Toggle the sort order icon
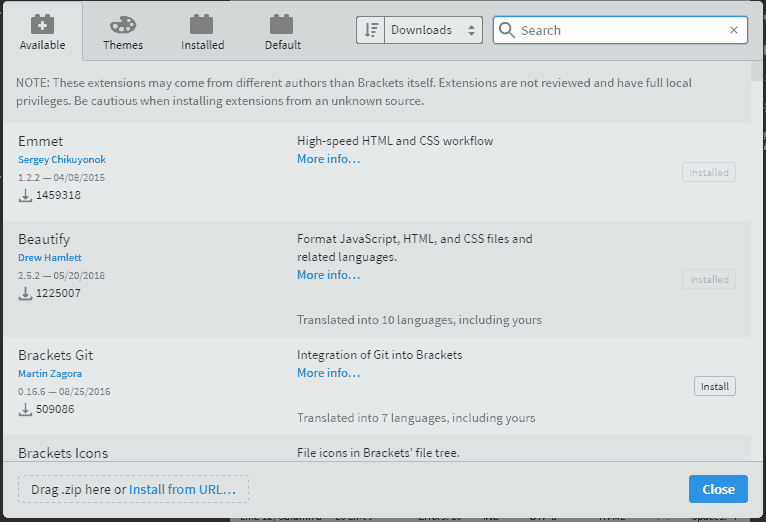766x522 pixels. 371,30
